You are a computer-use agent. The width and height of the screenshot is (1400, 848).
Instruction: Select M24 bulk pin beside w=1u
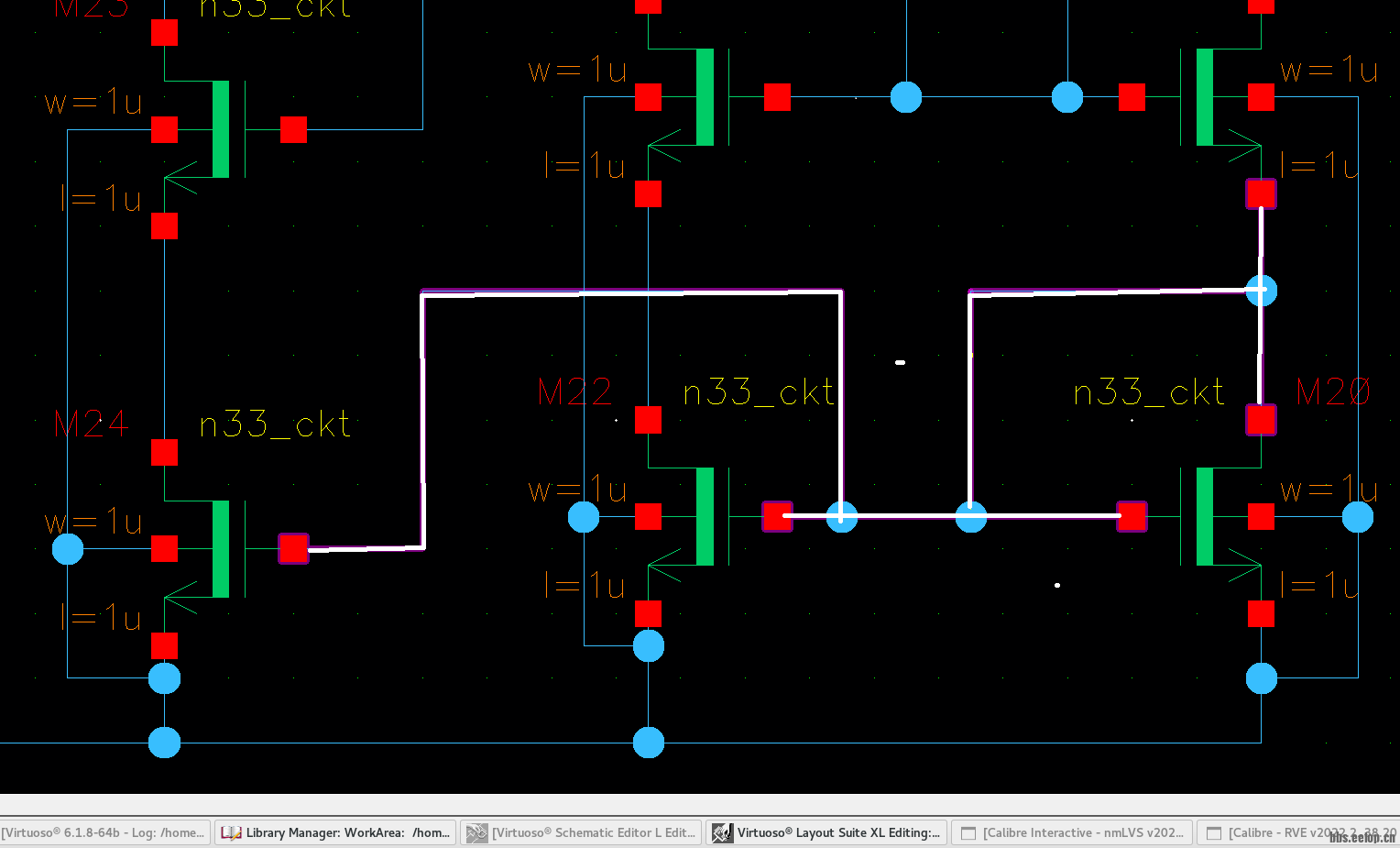[x=164, y=549]
